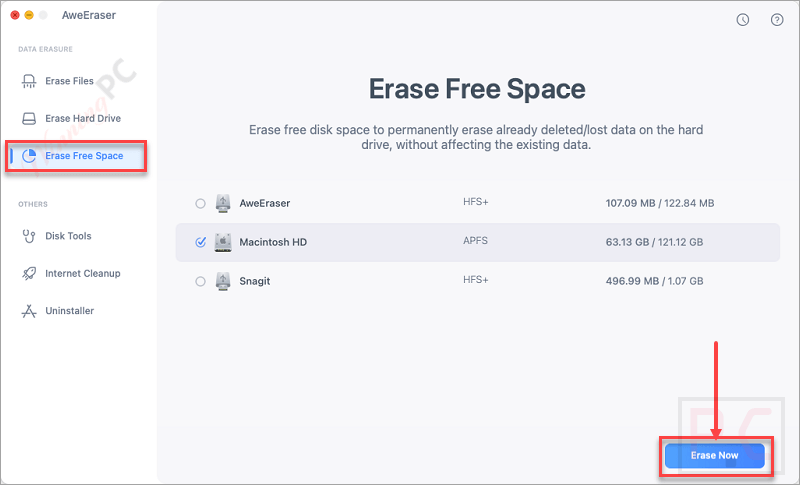Open the Erase Files section label
800x485 pixels.
69,81
